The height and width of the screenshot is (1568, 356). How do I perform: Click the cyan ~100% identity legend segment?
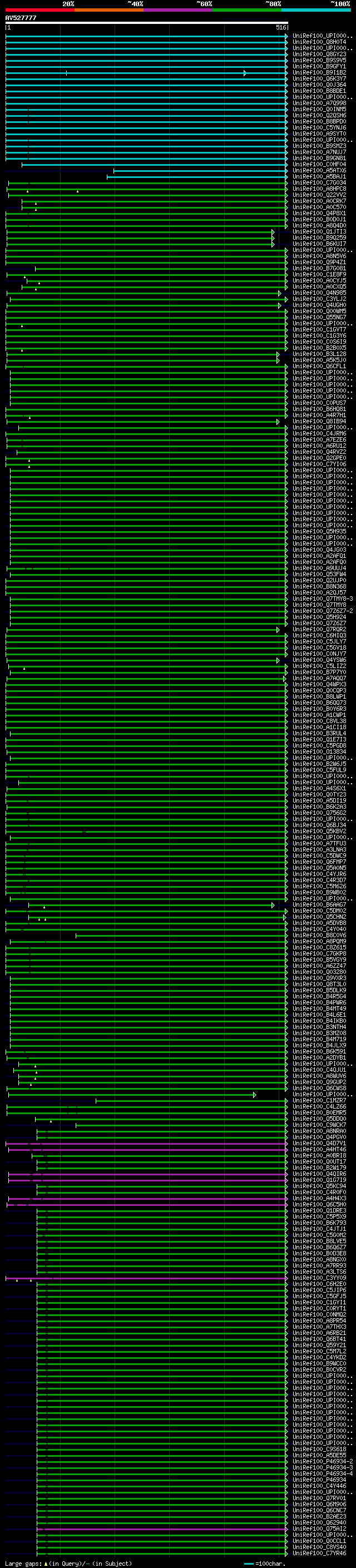[x=316, y=10]
